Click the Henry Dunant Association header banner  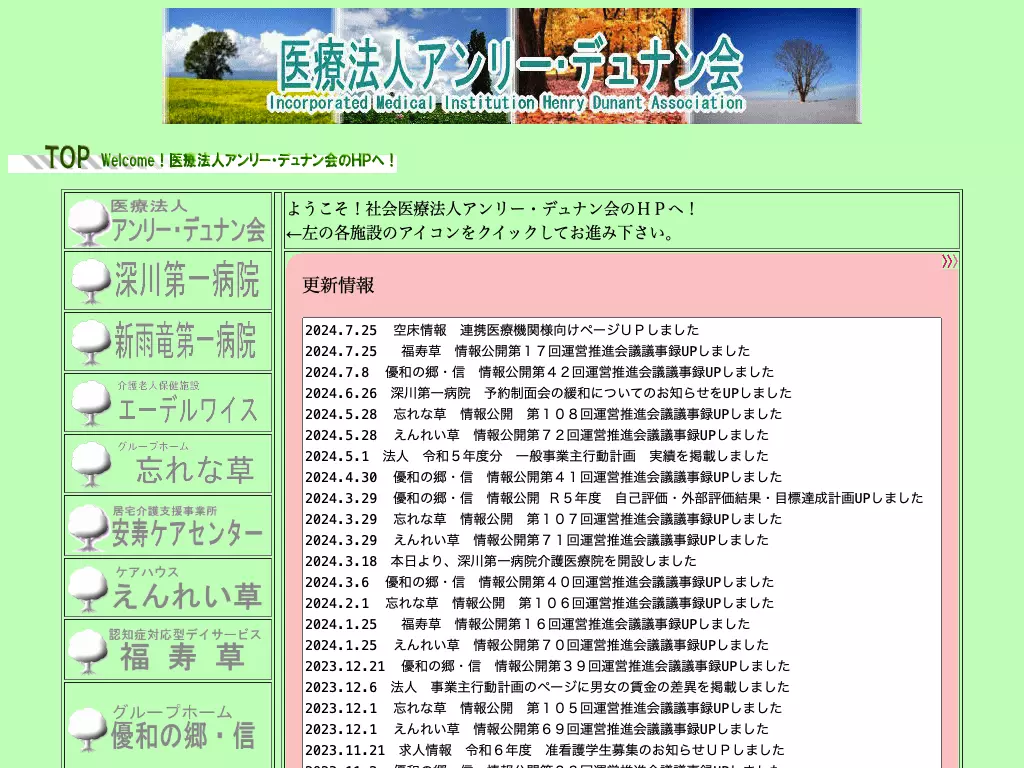tap(512, 66)
